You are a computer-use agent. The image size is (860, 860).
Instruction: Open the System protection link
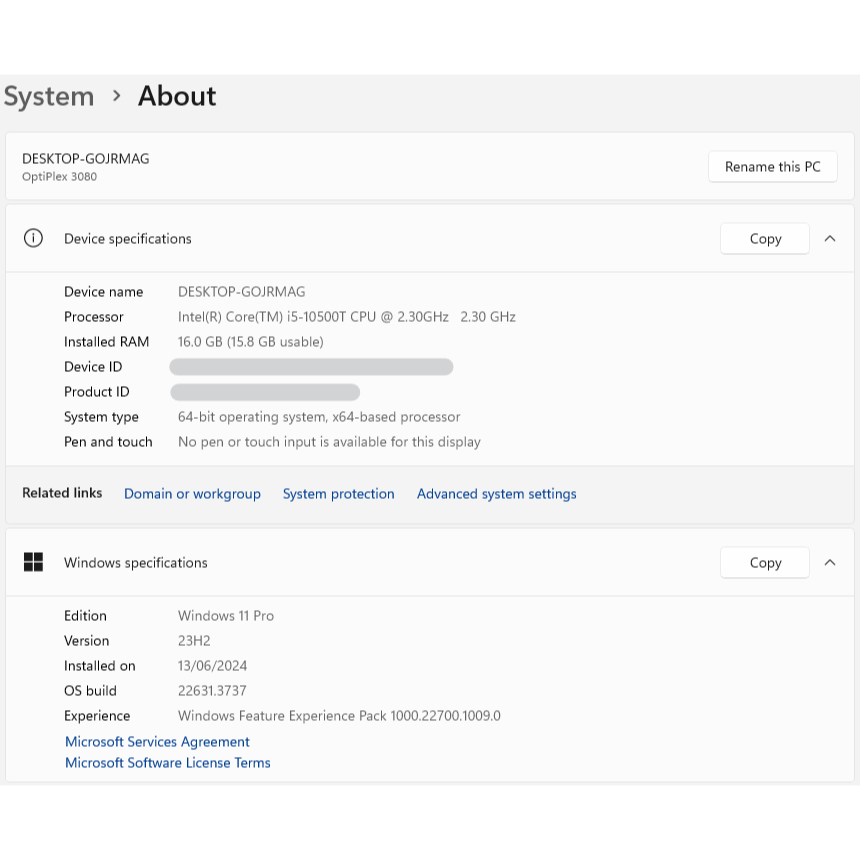pos(338,494)
